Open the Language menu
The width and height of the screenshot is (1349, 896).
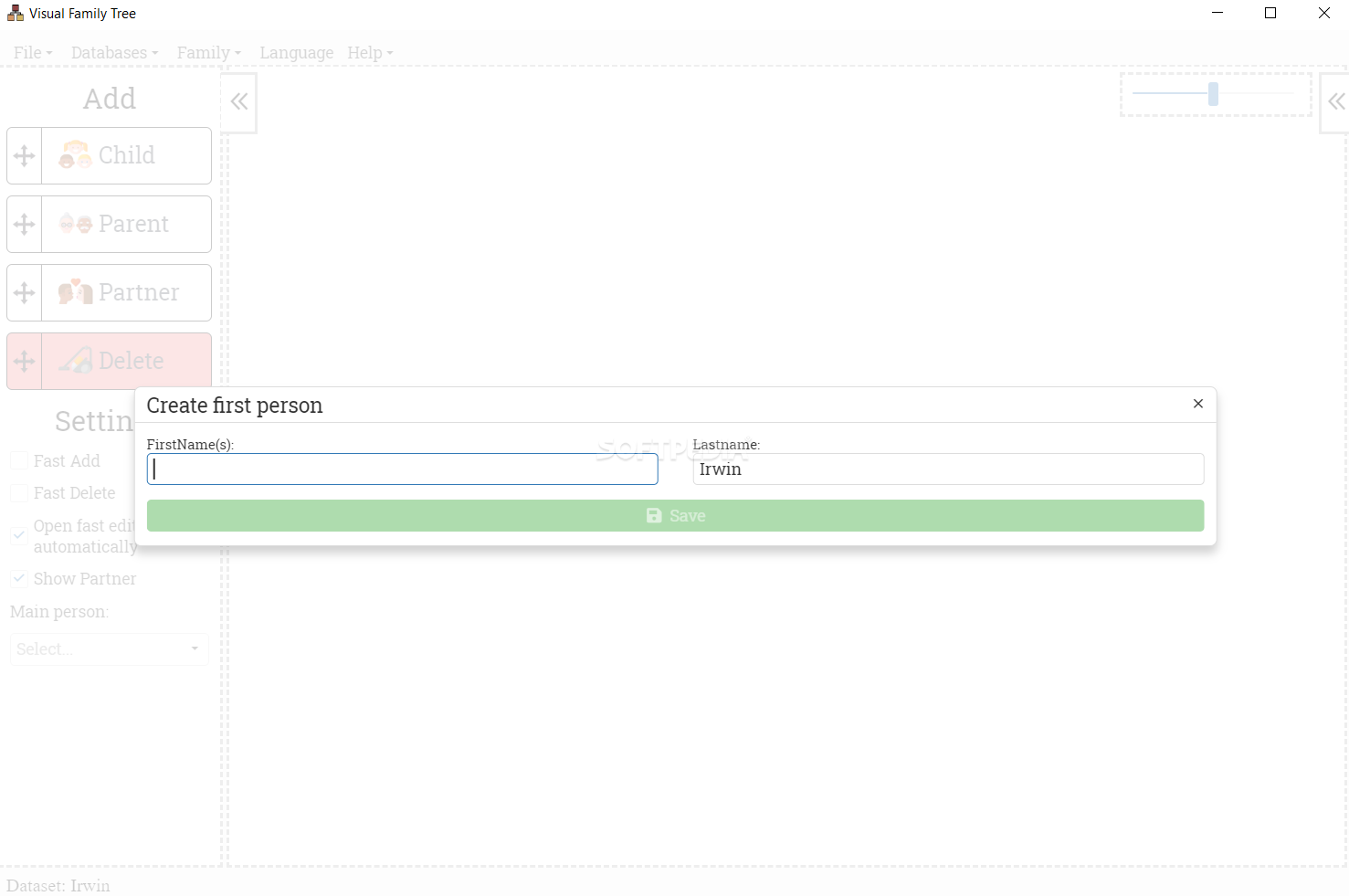(x=296, y=53)
